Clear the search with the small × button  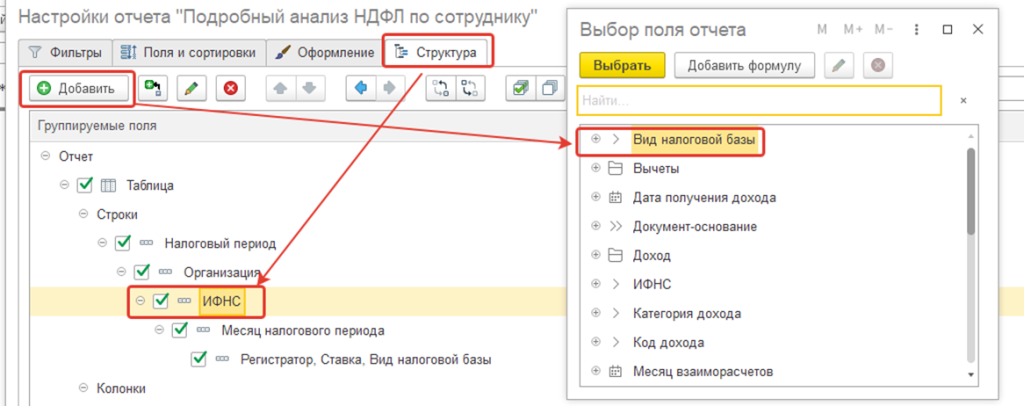(963, 101)
